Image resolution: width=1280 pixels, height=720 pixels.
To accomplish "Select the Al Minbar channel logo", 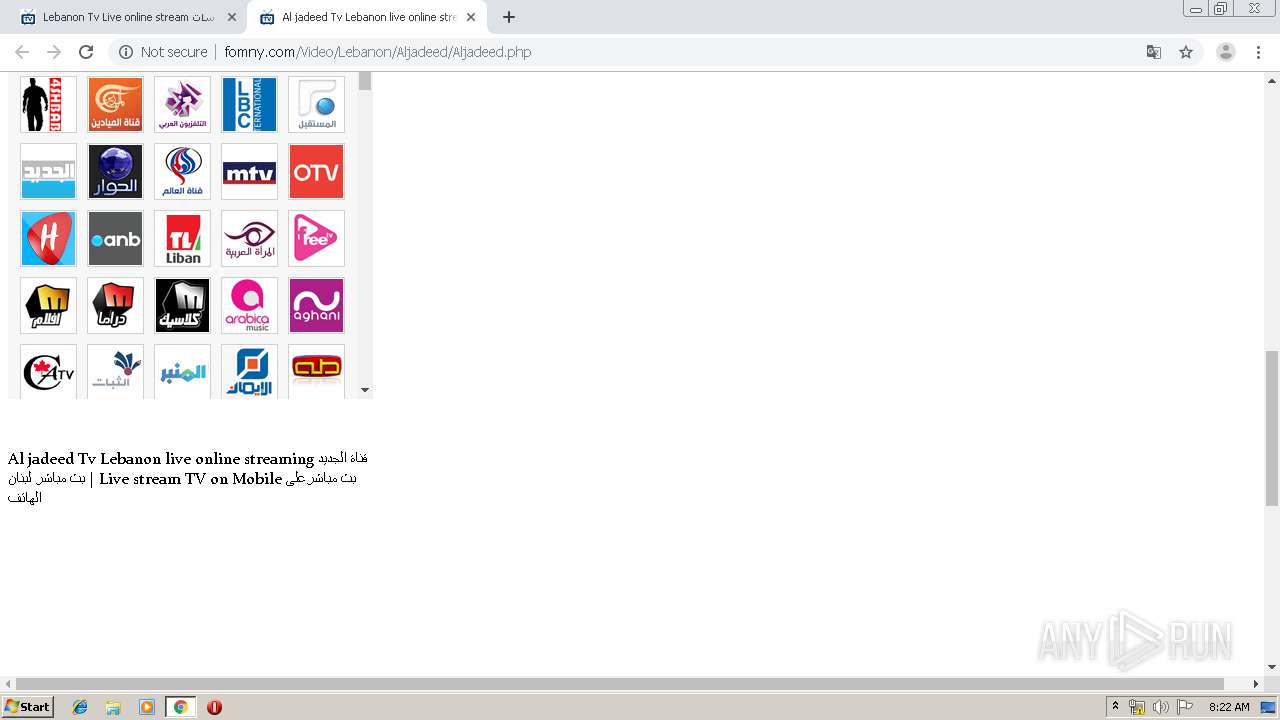I will coord(182,371).
